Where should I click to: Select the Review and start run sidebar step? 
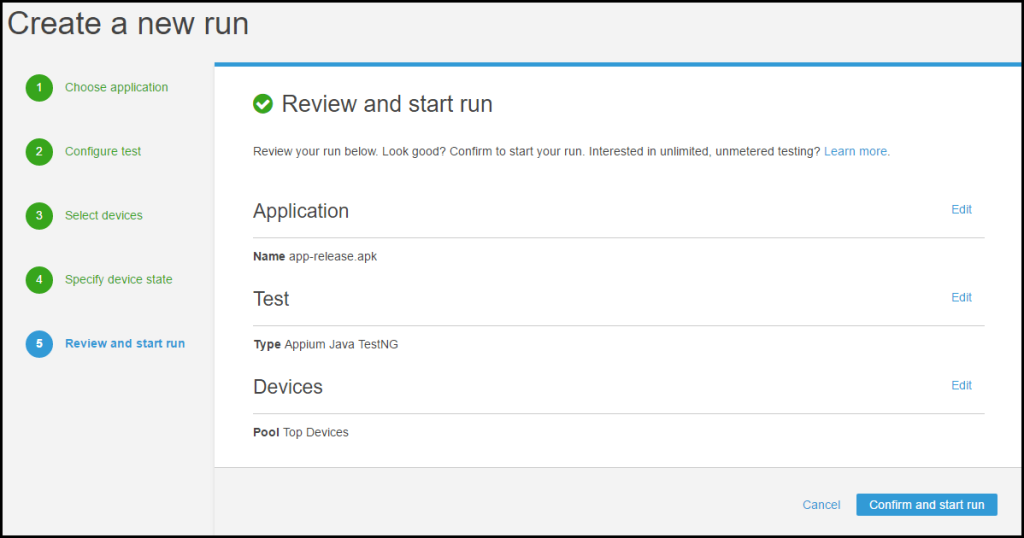[x=125, y=344]
